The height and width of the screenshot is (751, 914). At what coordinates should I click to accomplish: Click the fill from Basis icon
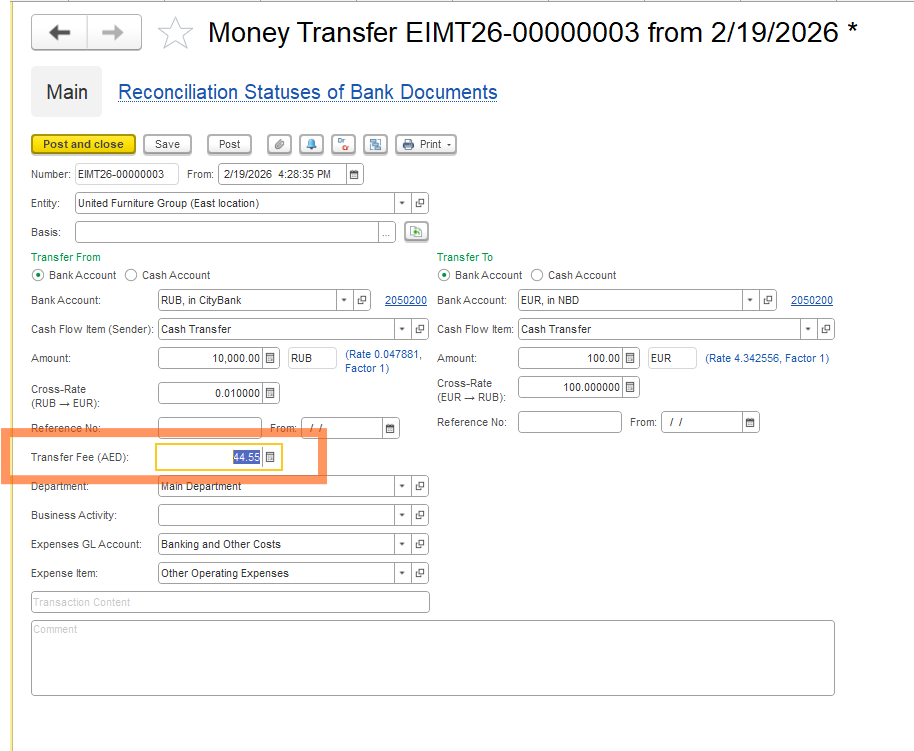pyautogui.click(x=415, y=232)
